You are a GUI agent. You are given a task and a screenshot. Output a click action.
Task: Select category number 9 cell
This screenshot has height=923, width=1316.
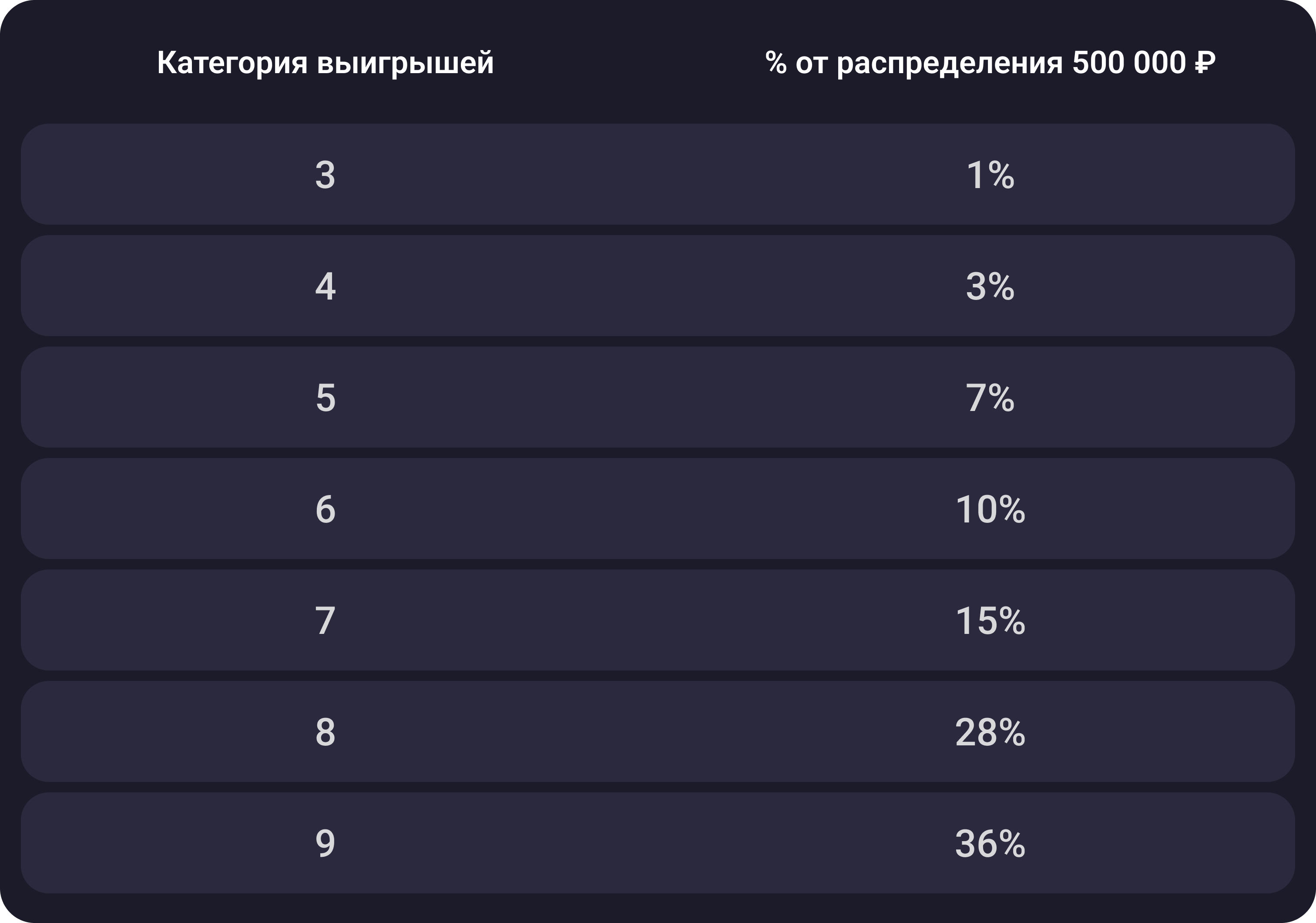[325, 843]
